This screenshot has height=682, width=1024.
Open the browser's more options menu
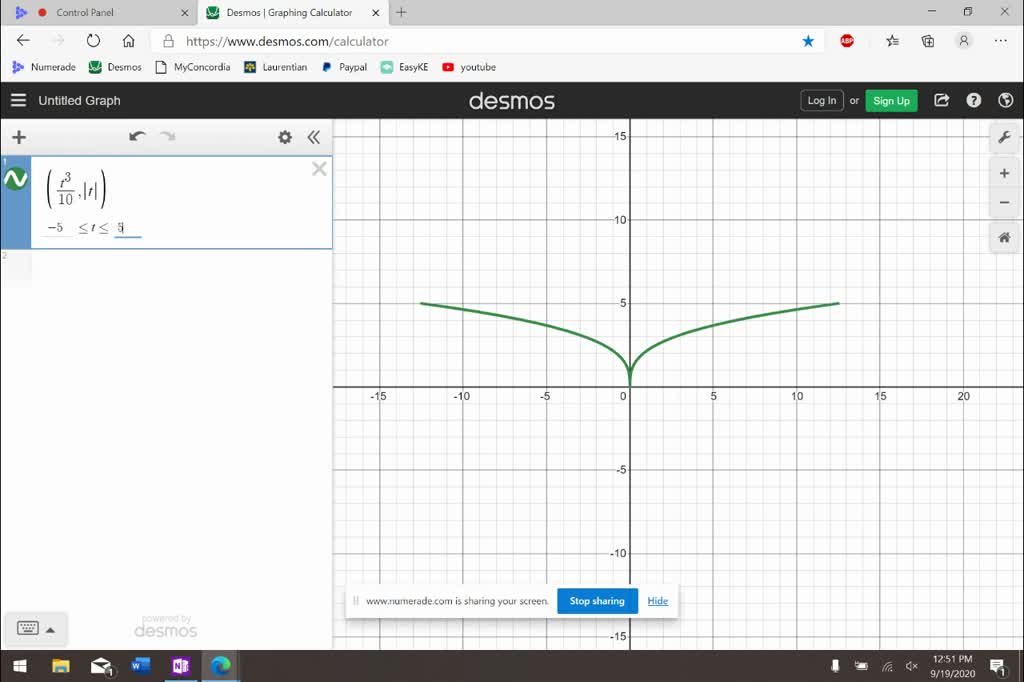click(x=1000, y=40)
